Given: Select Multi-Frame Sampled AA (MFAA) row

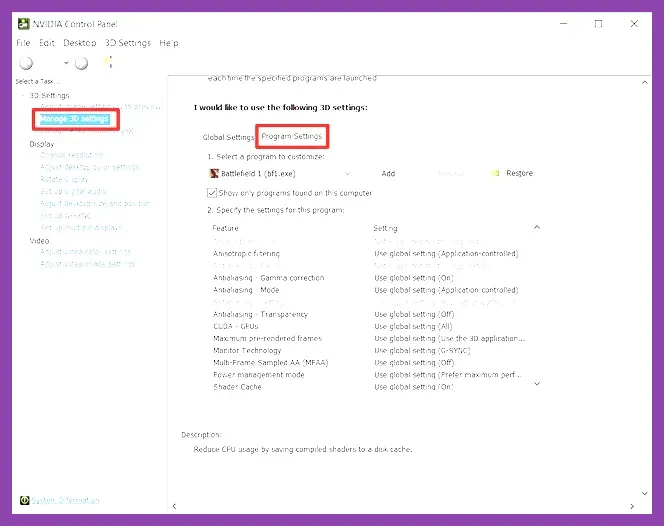Looking at the screenshot, I should [271, 363].
